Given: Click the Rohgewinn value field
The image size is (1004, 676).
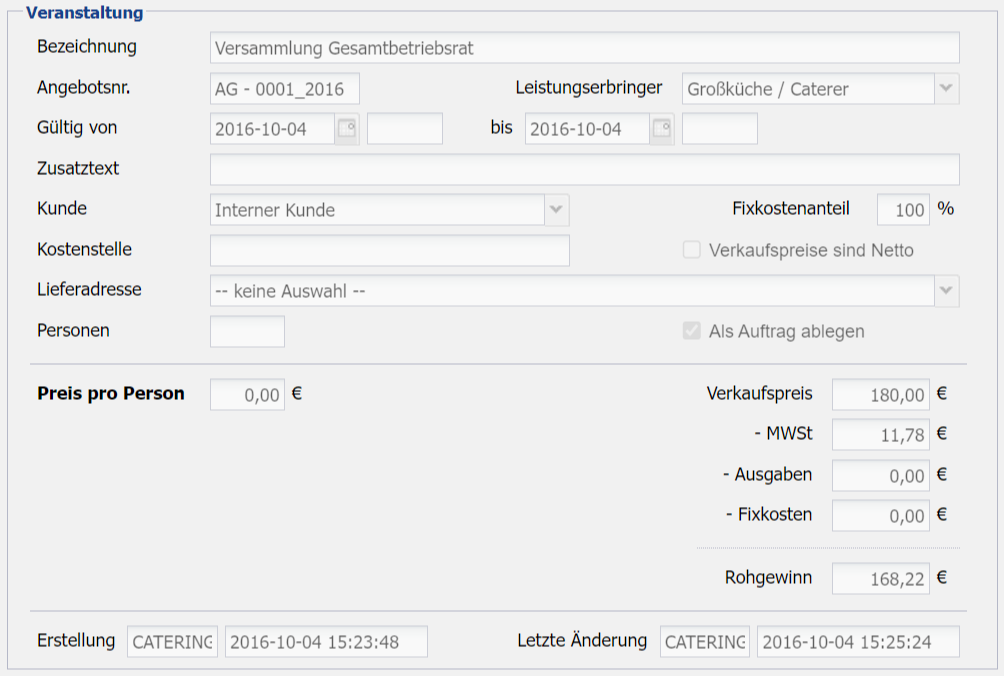Looking at the screenshot, I should click(880, 578).
